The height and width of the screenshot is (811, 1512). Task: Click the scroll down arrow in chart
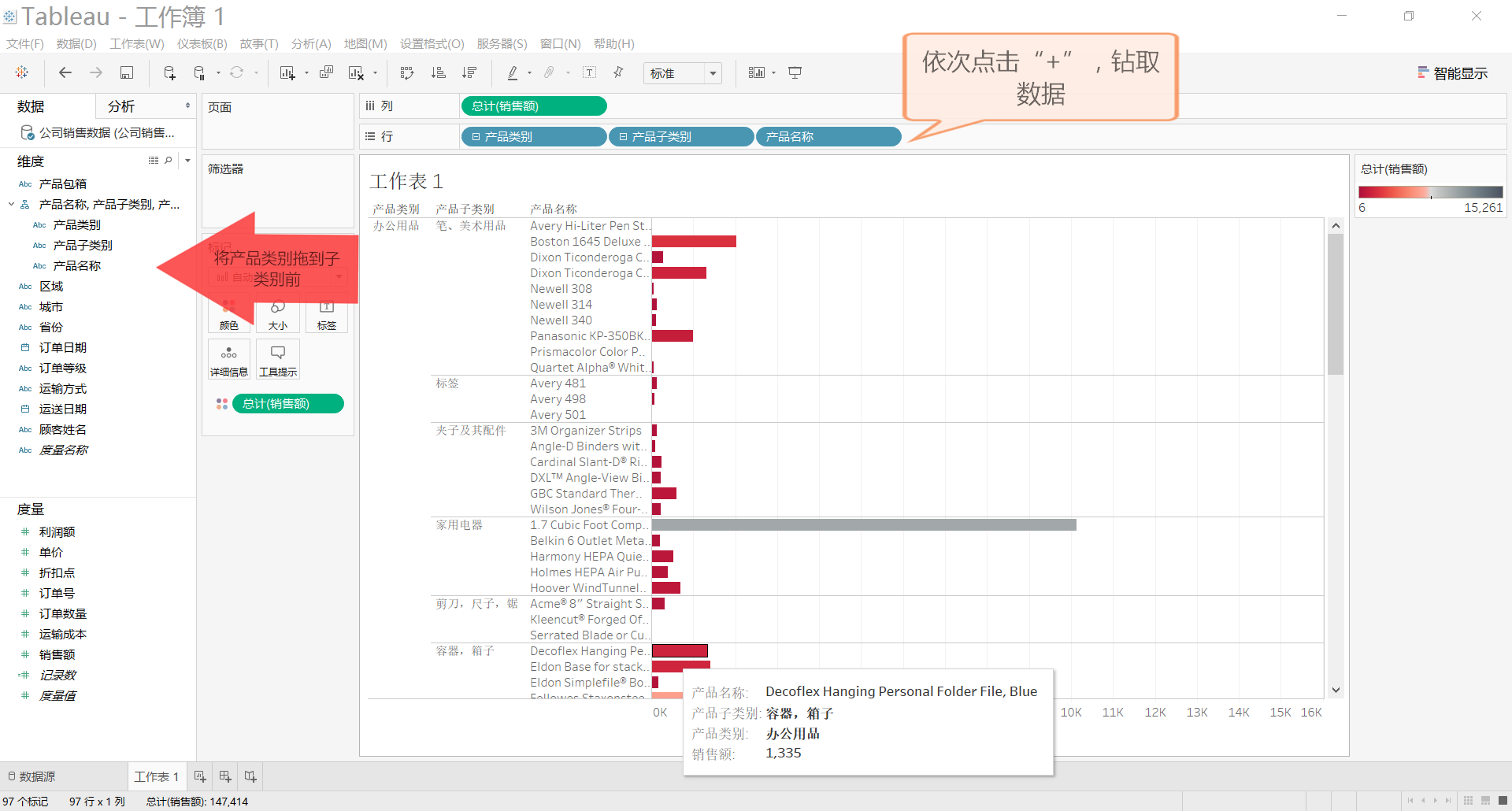1336,691
